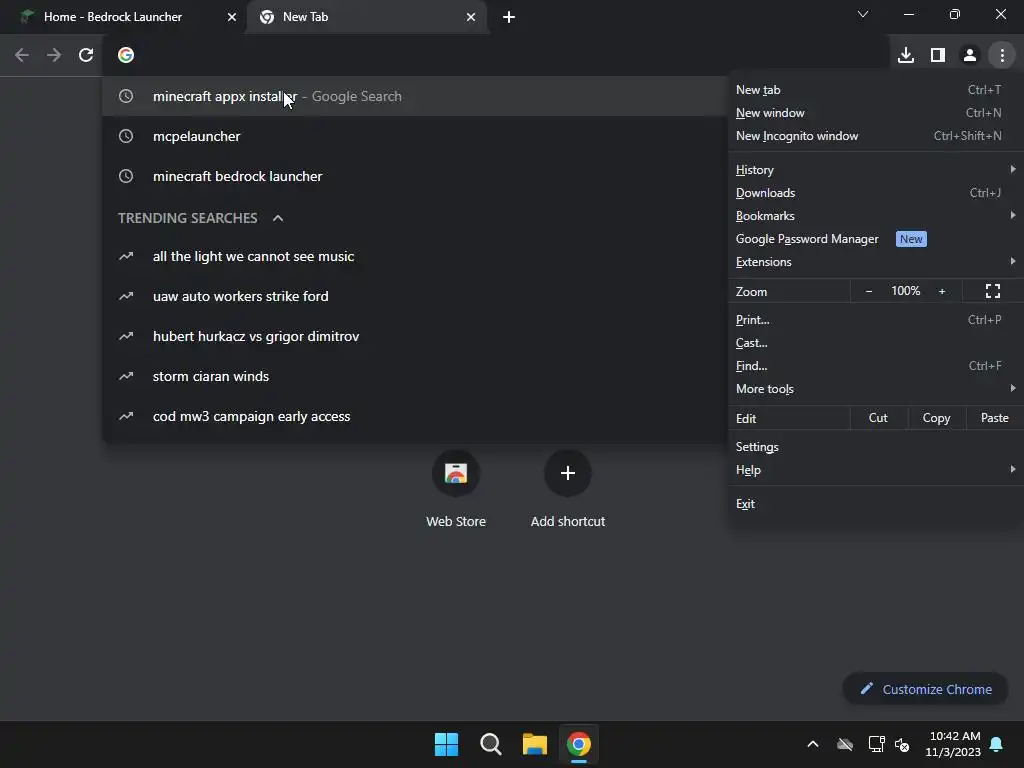Open the taskbar clock and date

pyautogui.click(x=953, y=744)
